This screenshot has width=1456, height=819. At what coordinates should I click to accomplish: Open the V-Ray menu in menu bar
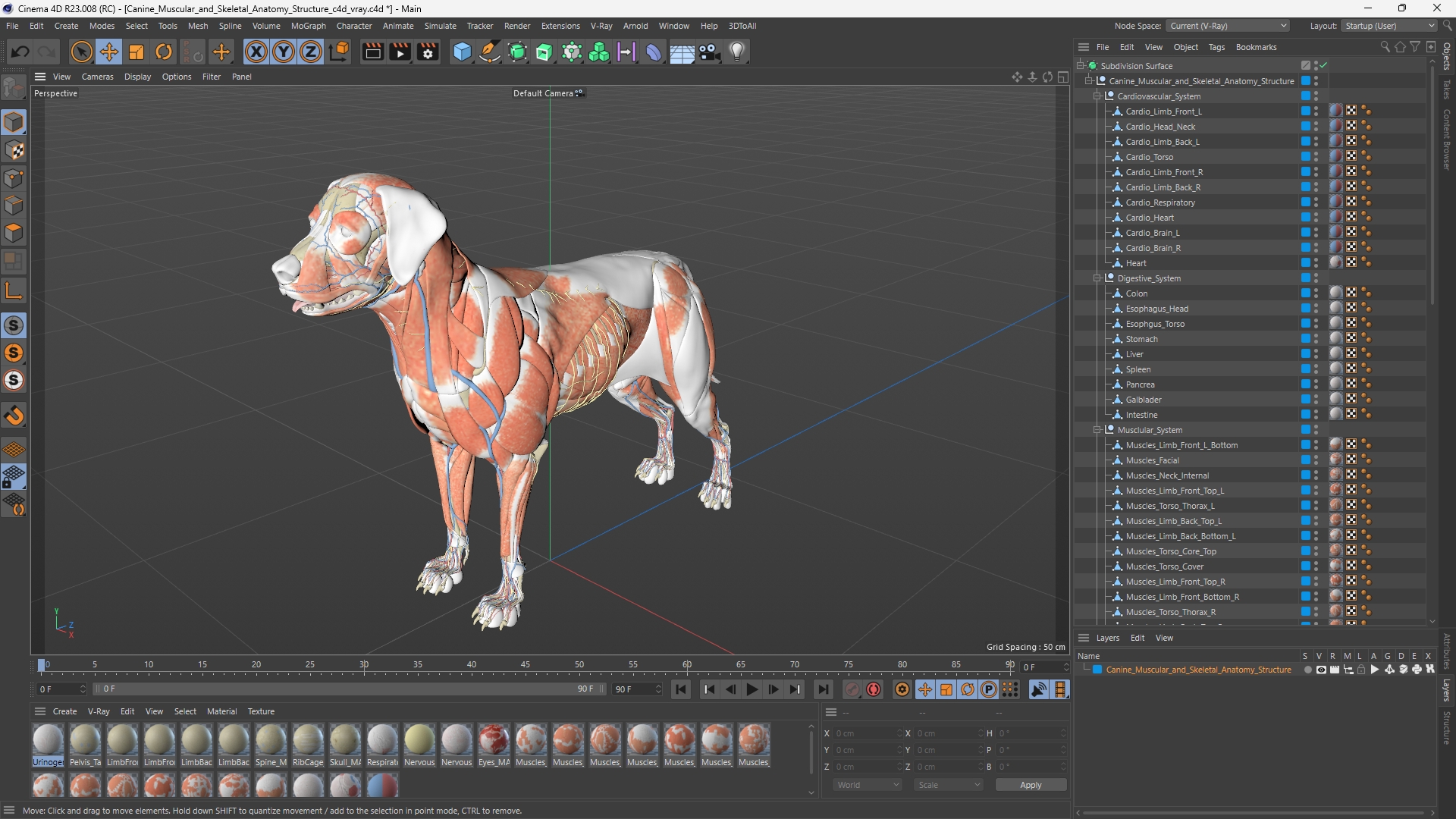click(x=601, y=26)
